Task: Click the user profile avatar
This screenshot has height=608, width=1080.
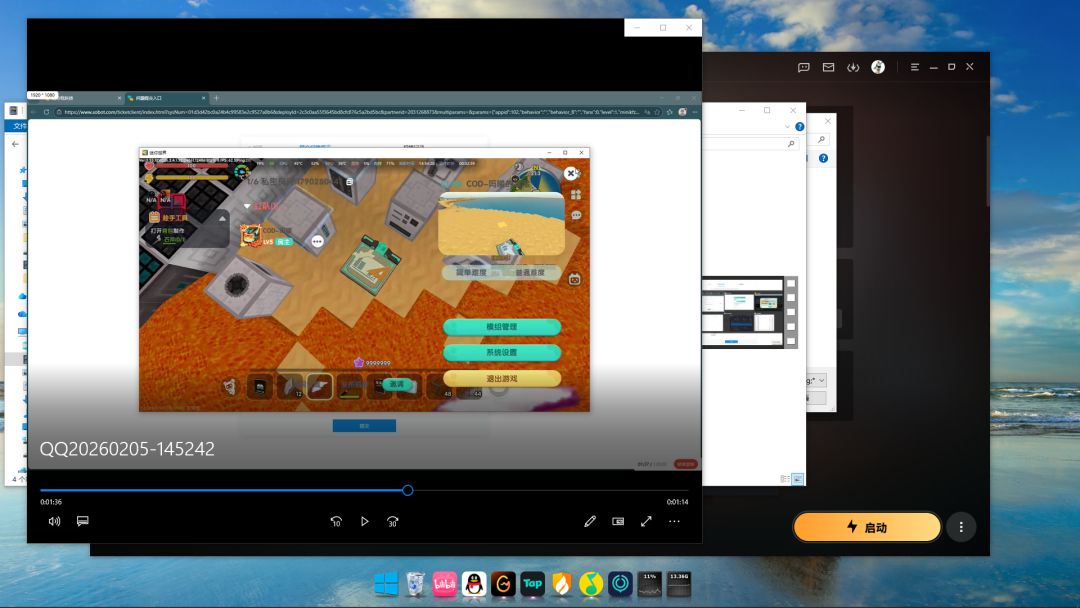Action: [878, 67]
